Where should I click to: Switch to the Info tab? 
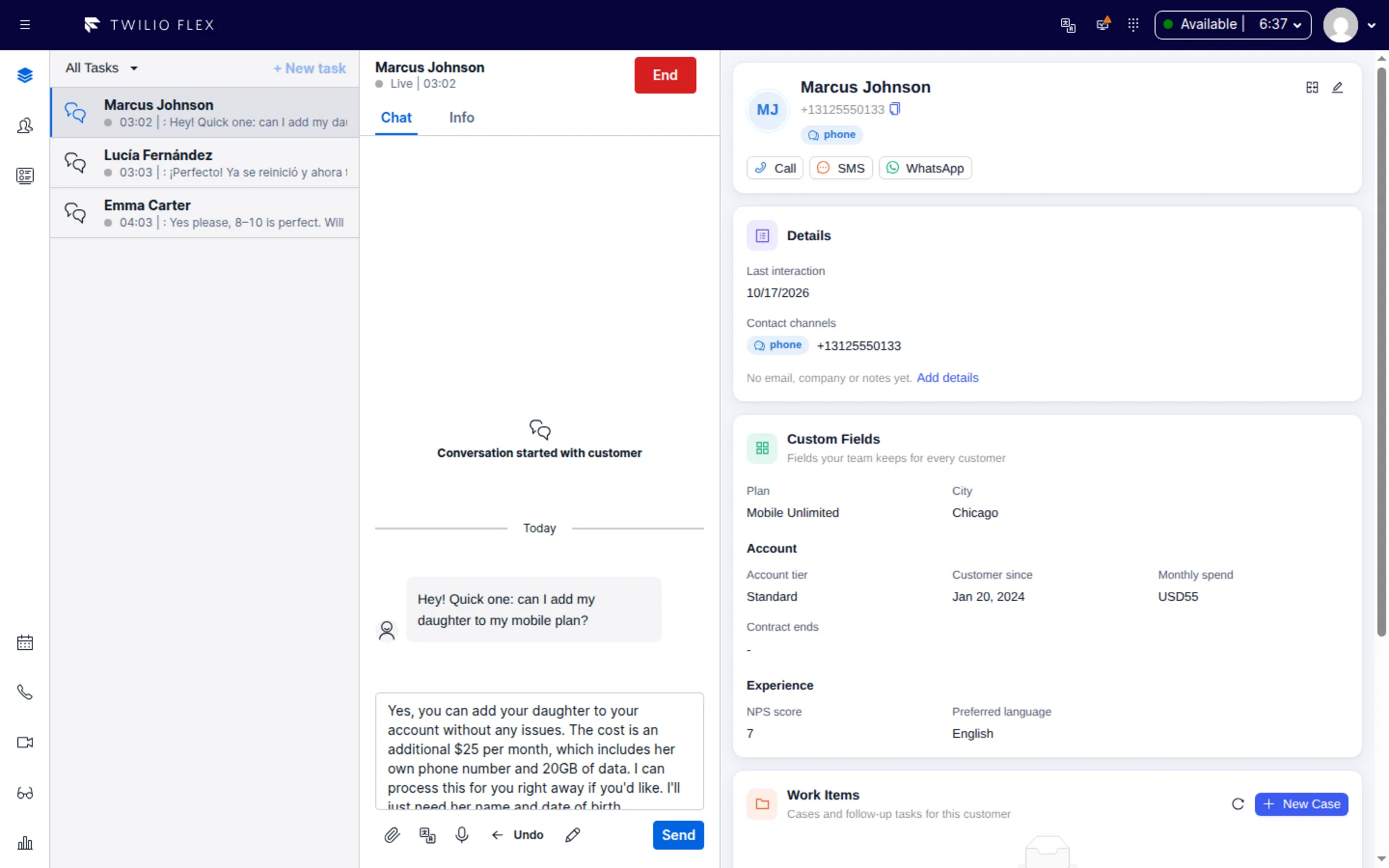click(461, 117)
